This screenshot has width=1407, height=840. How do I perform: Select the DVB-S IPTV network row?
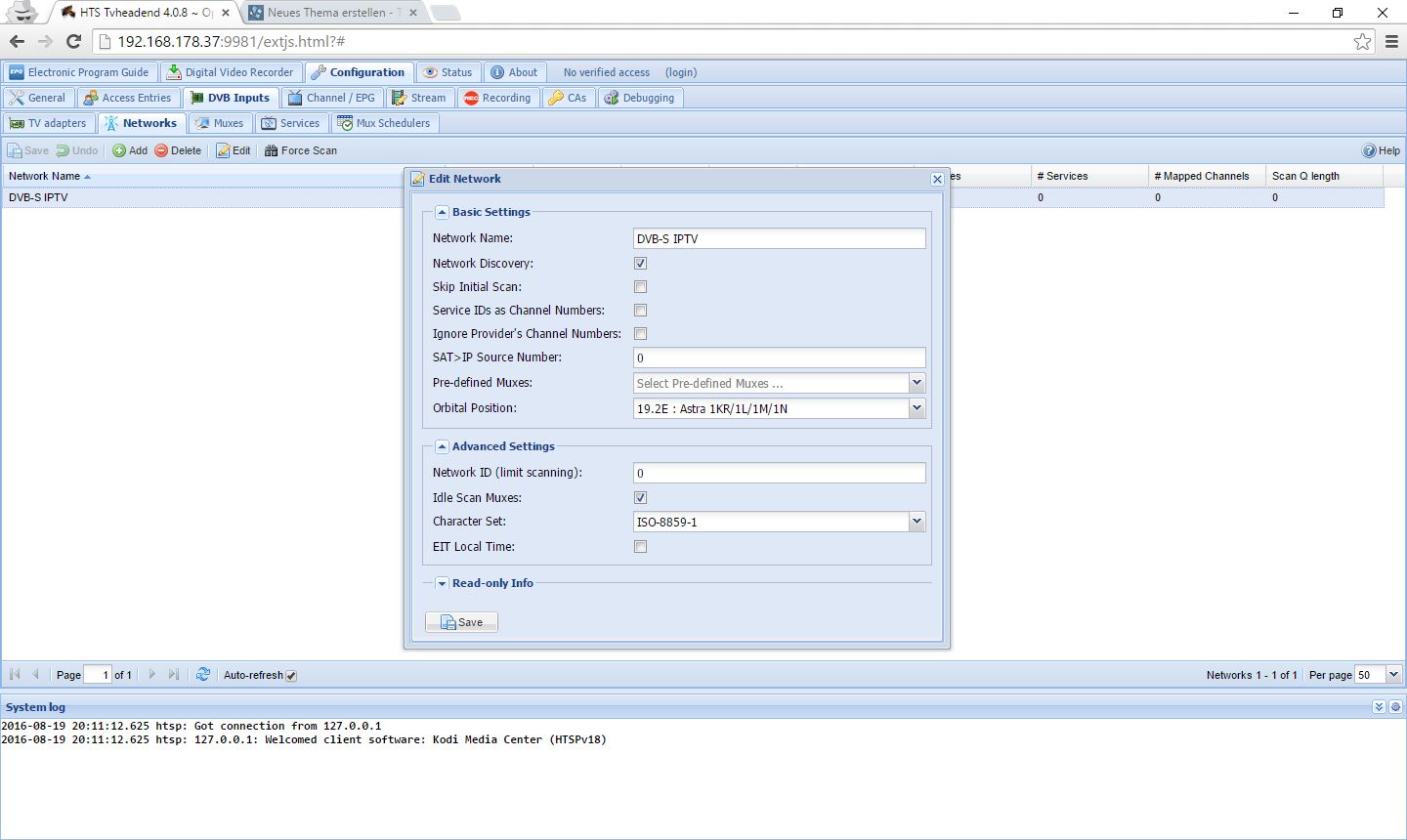693,197
